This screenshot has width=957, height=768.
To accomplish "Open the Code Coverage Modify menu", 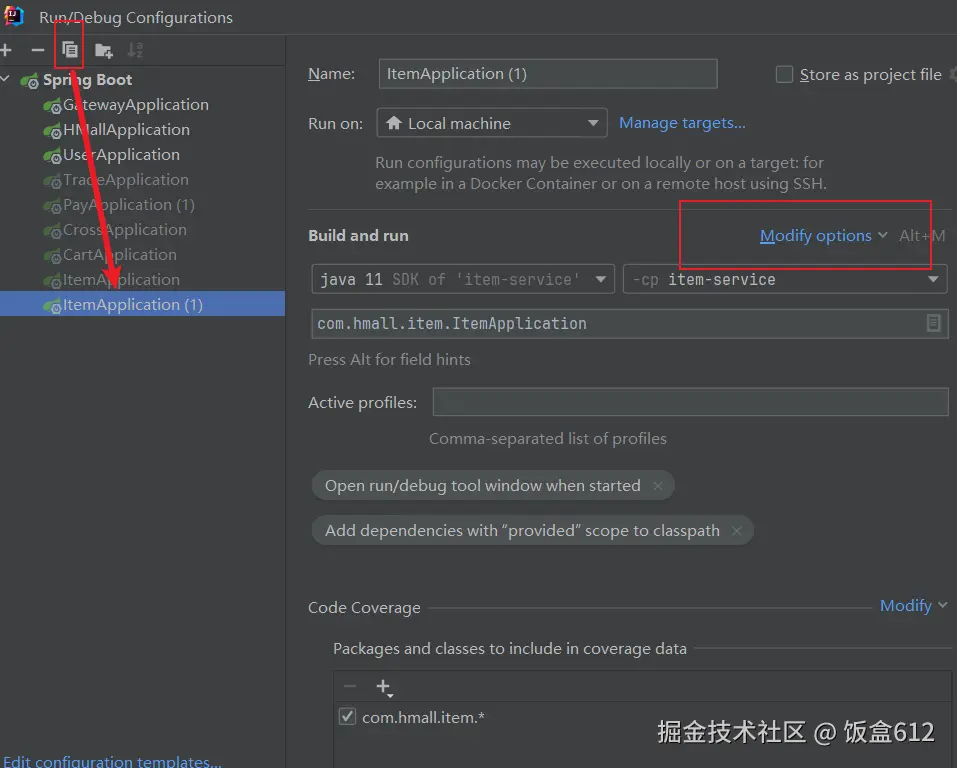I will [x=913, y=606].
